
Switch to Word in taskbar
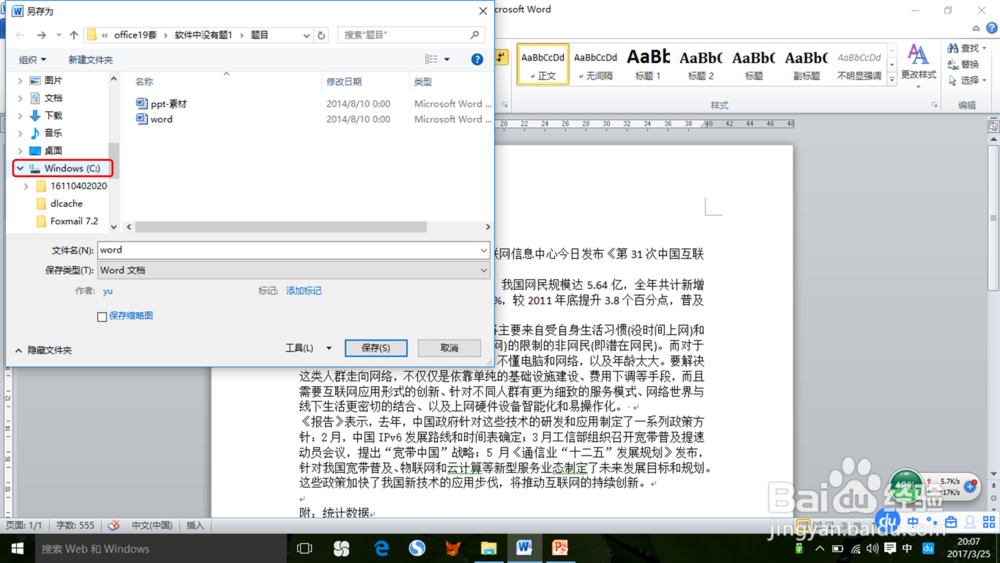(524, 548)
